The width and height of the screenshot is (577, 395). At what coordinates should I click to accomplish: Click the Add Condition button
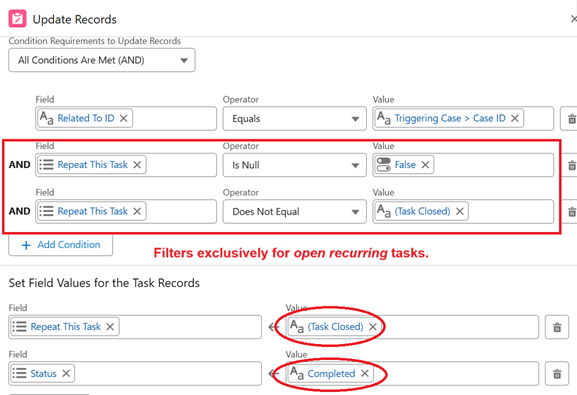61,245
